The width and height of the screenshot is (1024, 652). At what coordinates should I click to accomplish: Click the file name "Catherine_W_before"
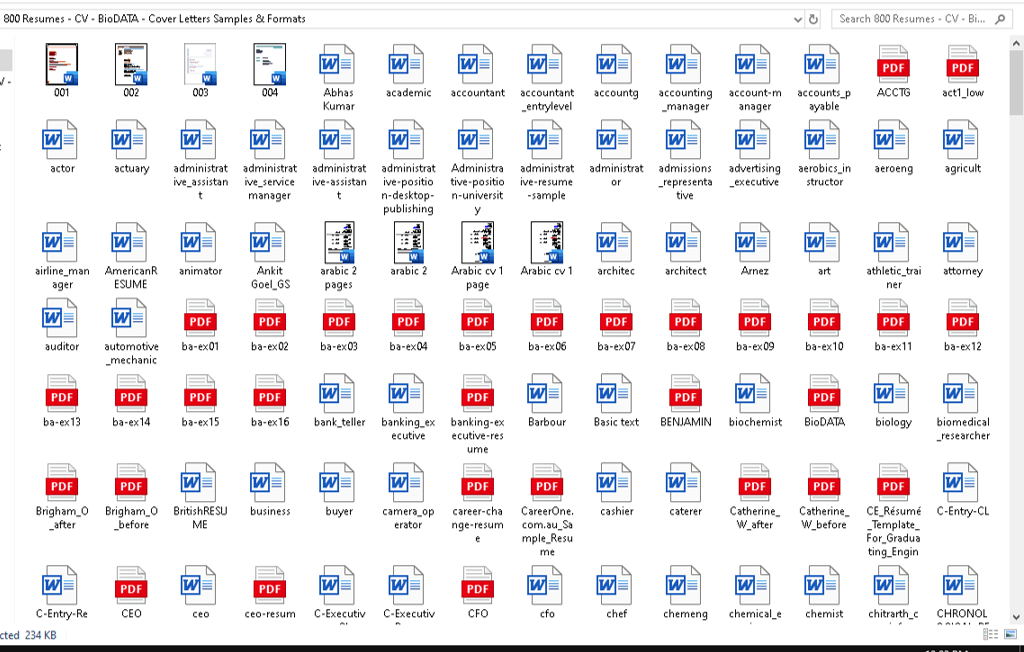pos(824,518)
